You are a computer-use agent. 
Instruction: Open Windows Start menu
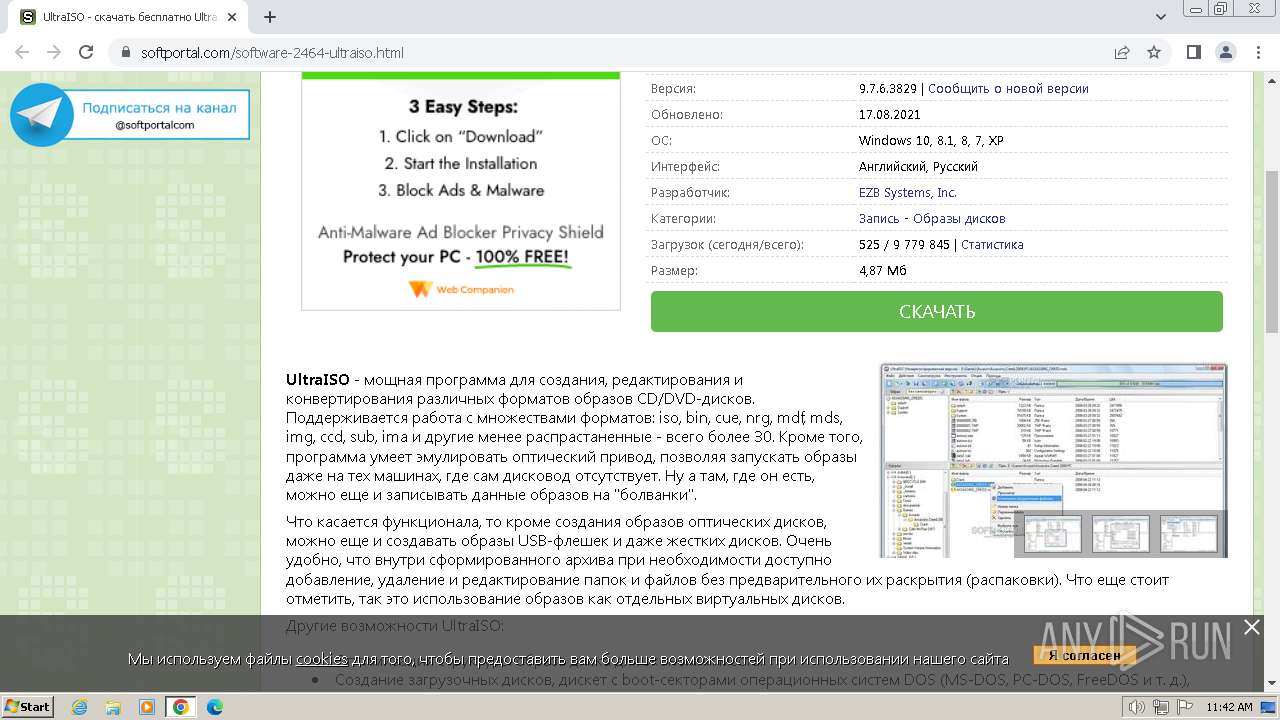[x=28, y=706]
